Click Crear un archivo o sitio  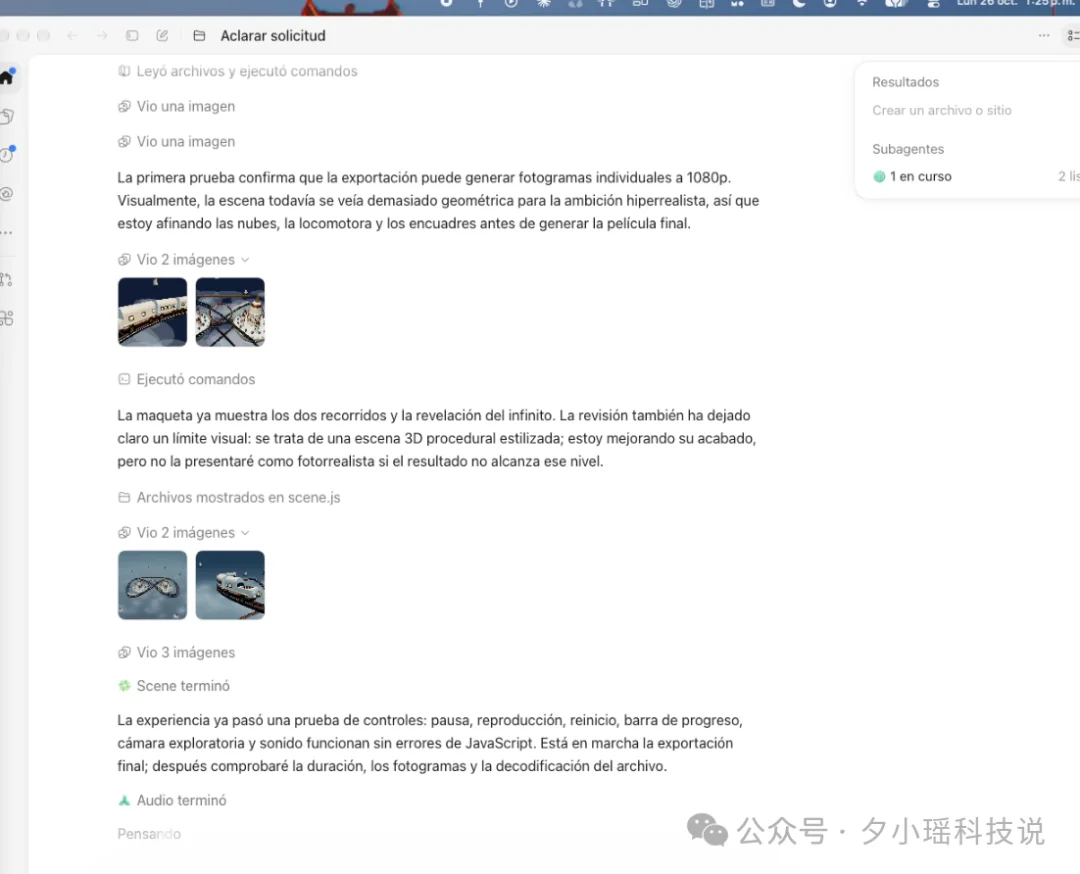[x=942, y=110]
